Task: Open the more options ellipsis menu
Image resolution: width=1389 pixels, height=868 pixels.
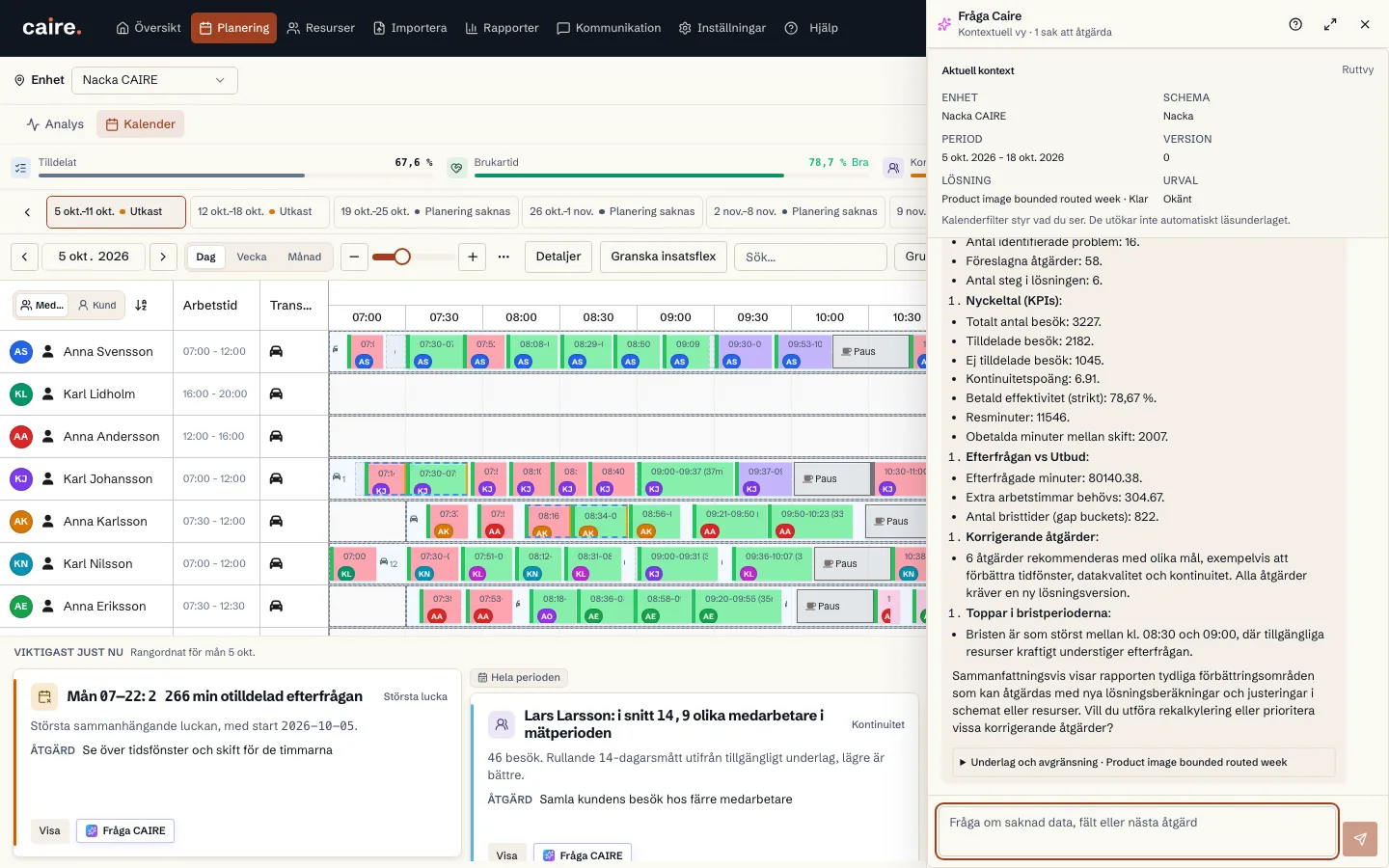Action: (x=504, y=257)
